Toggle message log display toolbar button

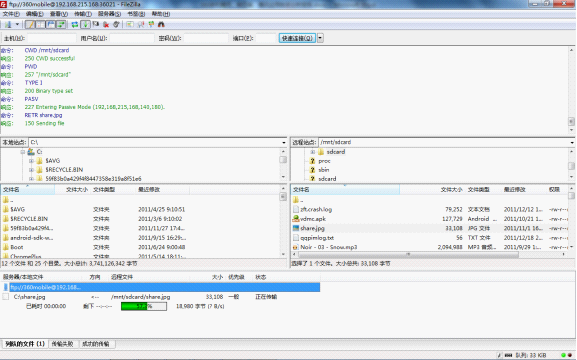tap(30, 25)
